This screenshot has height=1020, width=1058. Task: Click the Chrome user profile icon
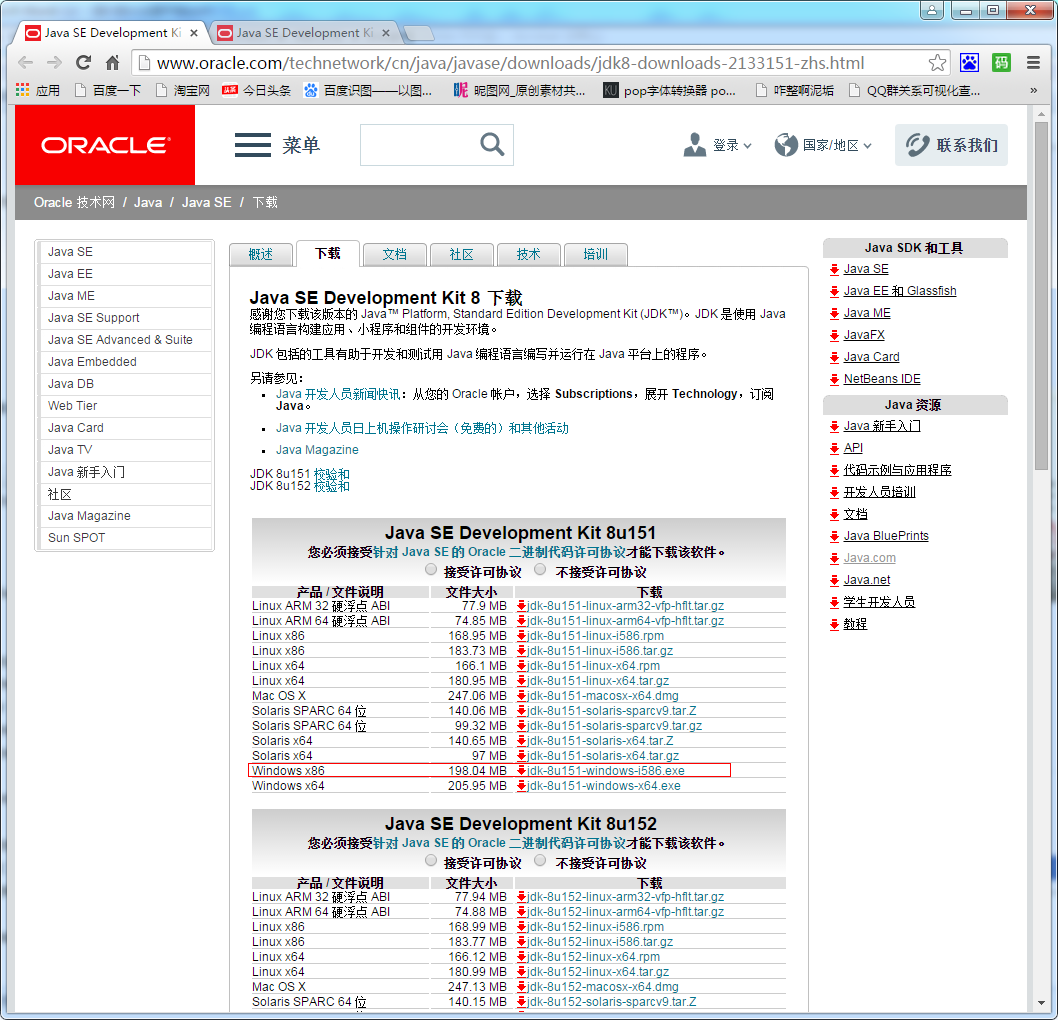click(x=932, y=10)
